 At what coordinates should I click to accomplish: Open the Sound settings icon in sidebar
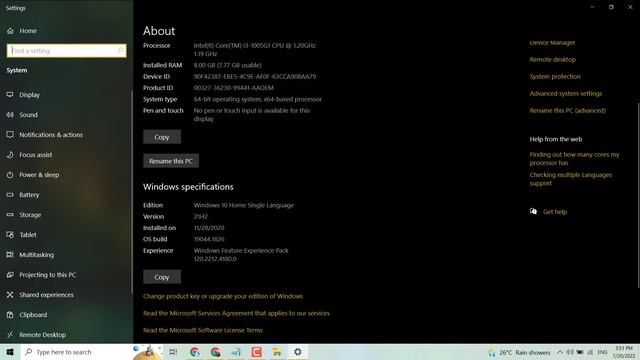(x=10, y=115)
